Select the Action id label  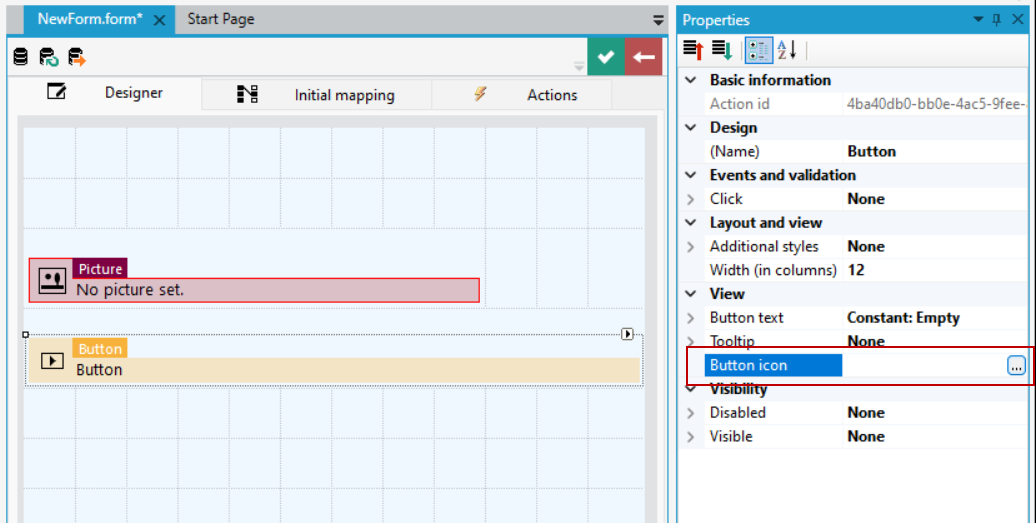(x=739, y=104)
